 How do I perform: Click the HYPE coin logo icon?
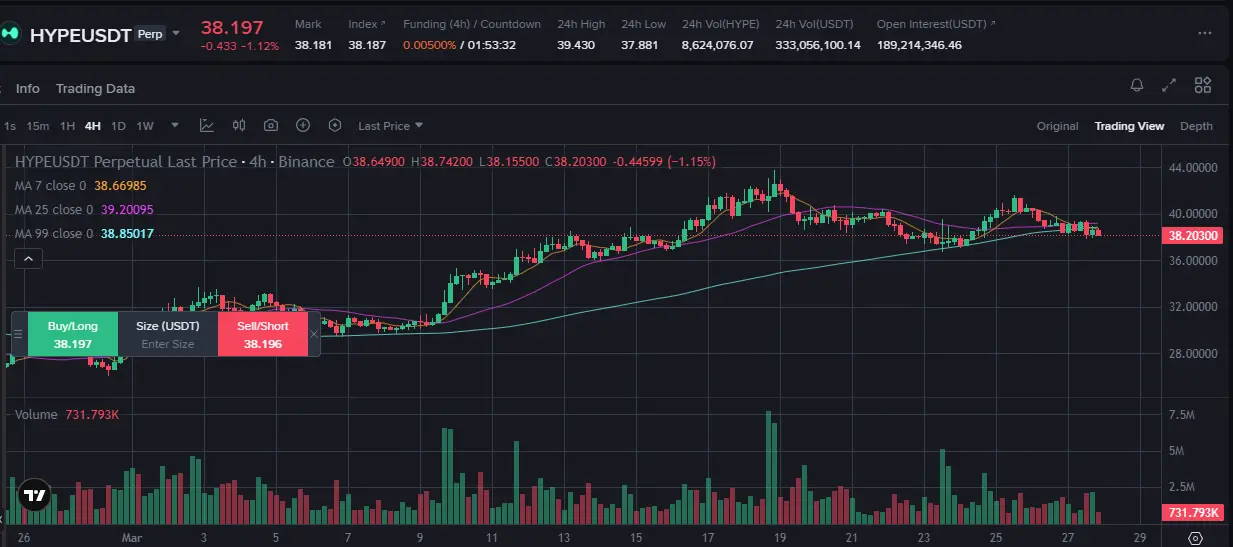(11, 34)
